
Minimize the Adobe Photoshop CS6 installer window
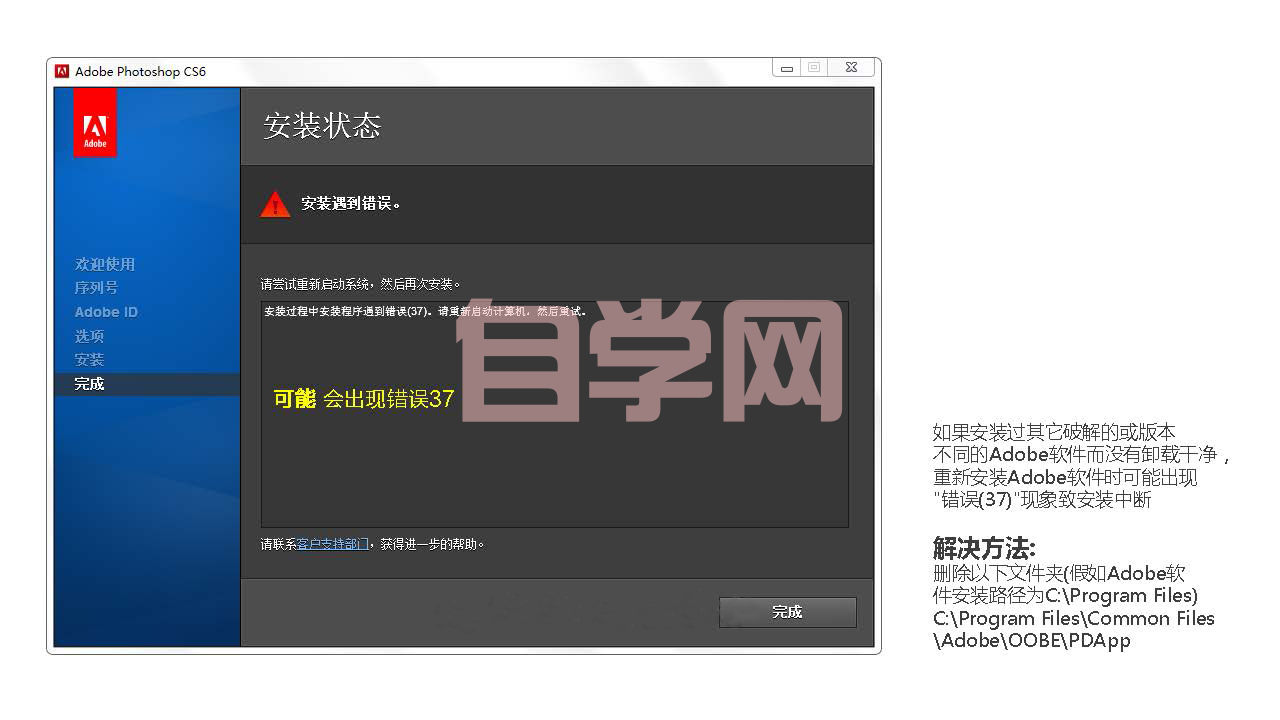pyautogui.click(x=787, y=68)
